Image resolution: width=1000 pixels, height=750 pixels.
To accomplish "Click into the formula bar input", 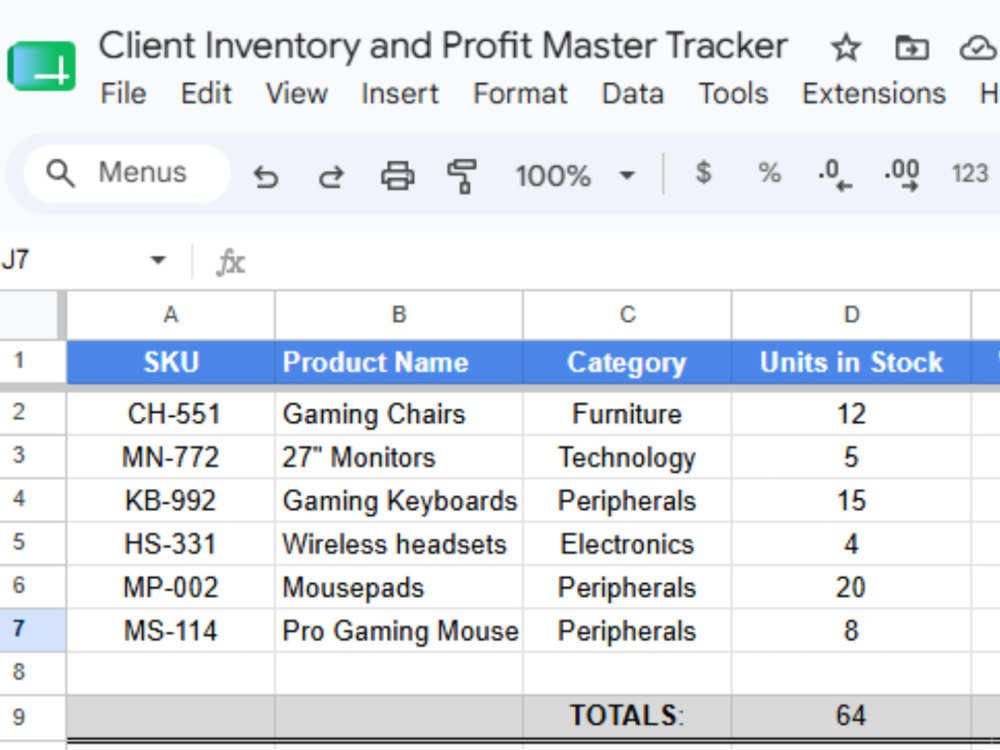I will point(625,261).
